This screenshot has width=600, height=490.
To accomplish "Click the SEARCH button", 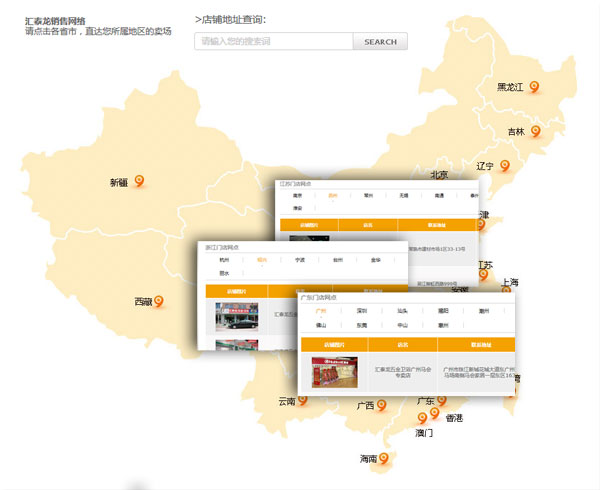I will [x=380, y=42].
